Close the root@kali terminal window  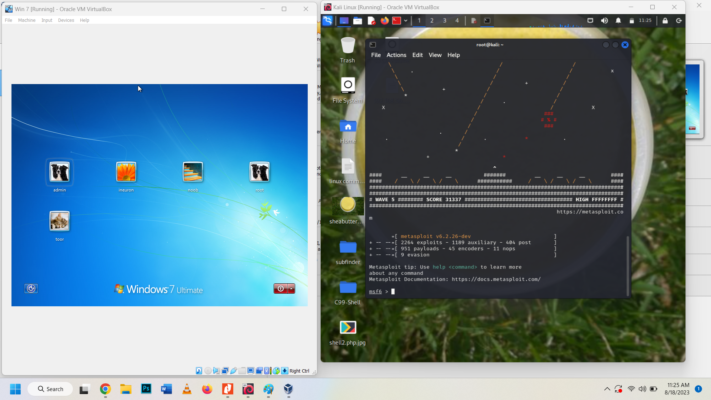click(x=625, y=44)
